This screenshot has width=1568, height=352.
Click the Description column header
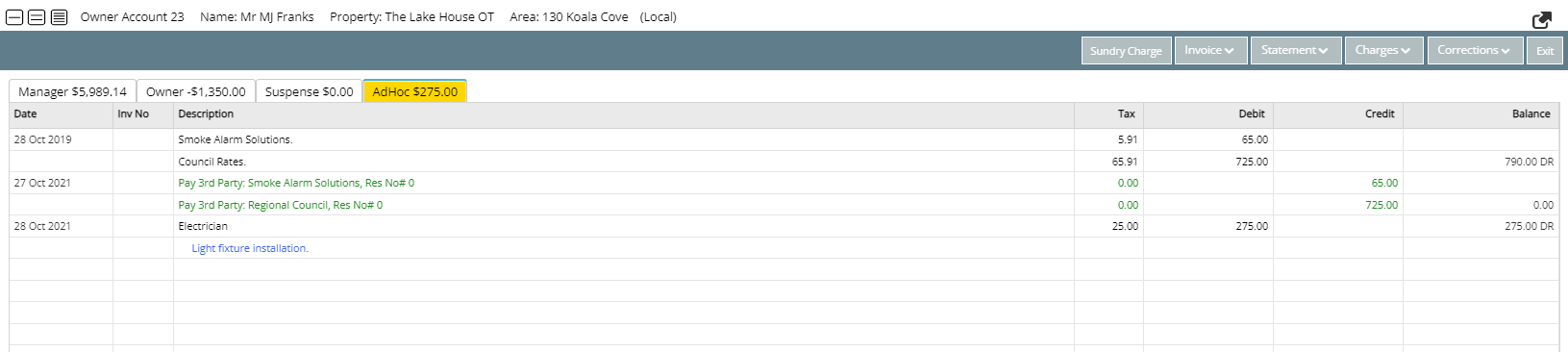pos(623,113)
